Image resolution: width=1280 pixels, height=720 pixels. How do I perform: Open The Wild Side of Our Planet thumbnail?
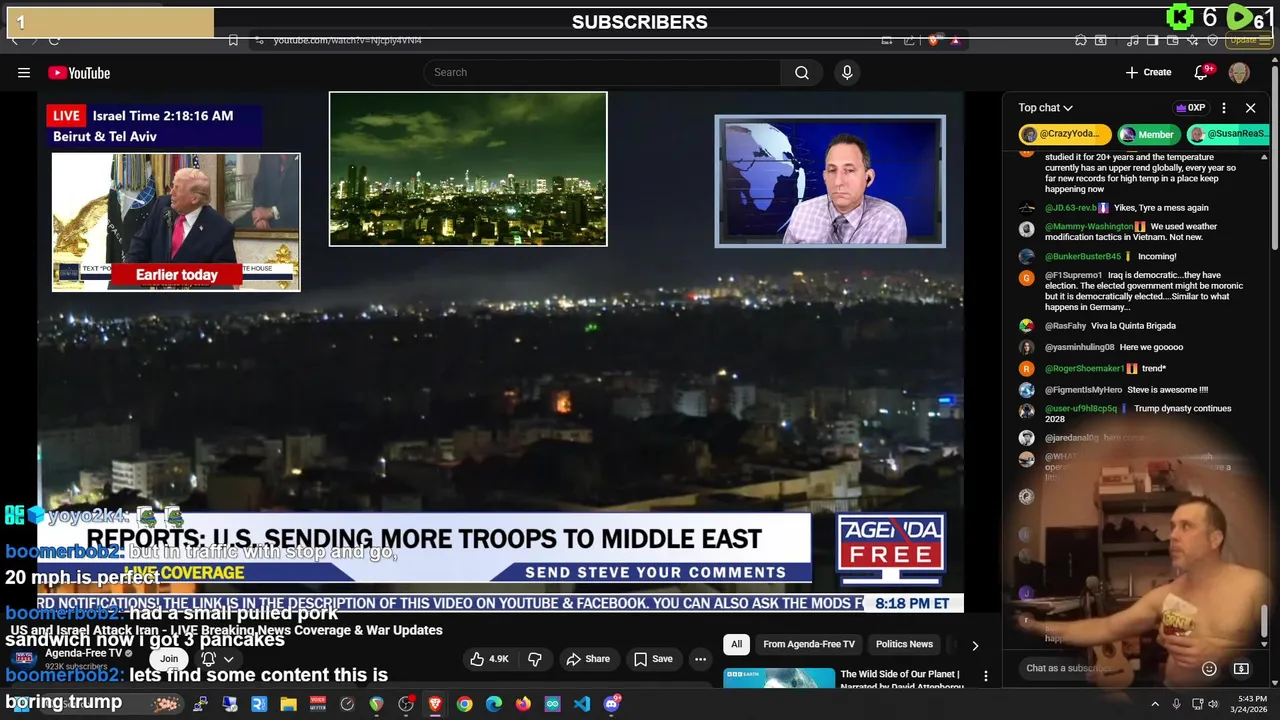coord(779,679)
